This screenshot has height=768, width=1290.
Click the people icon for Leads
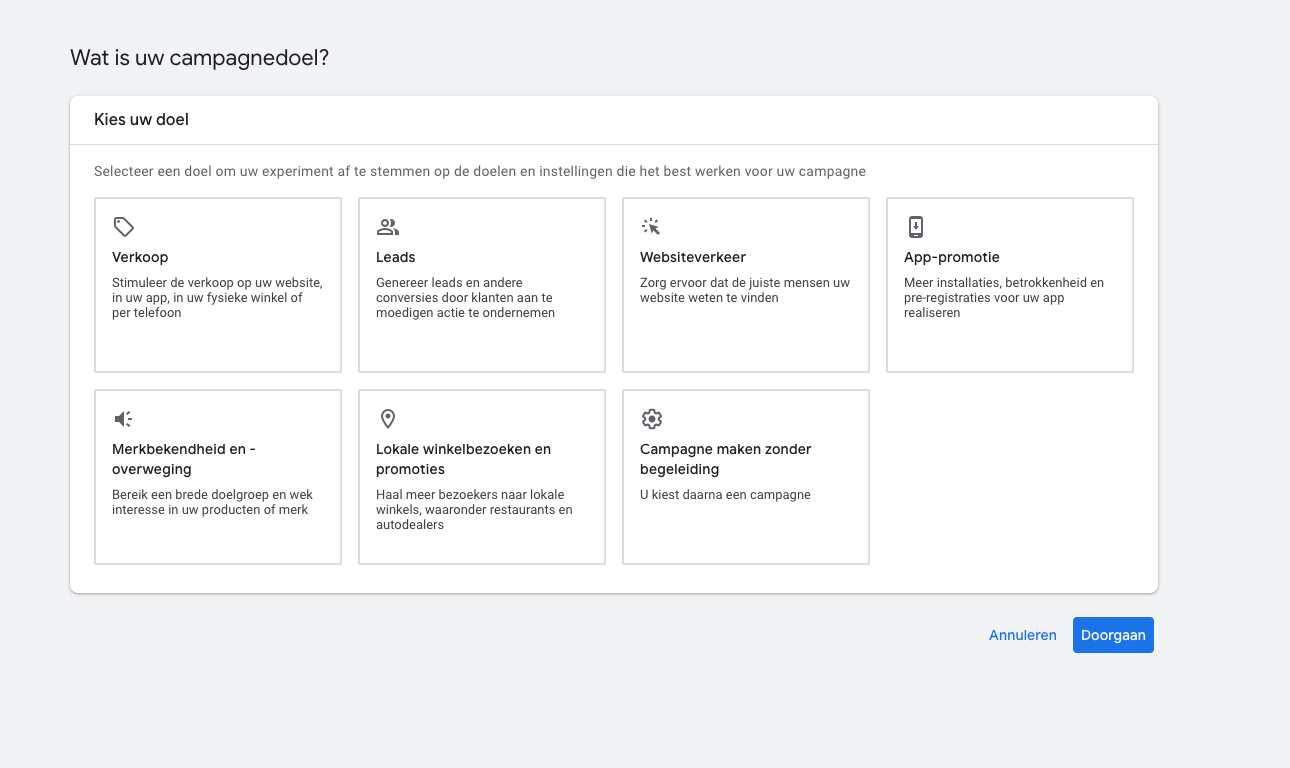pos(388,227)
